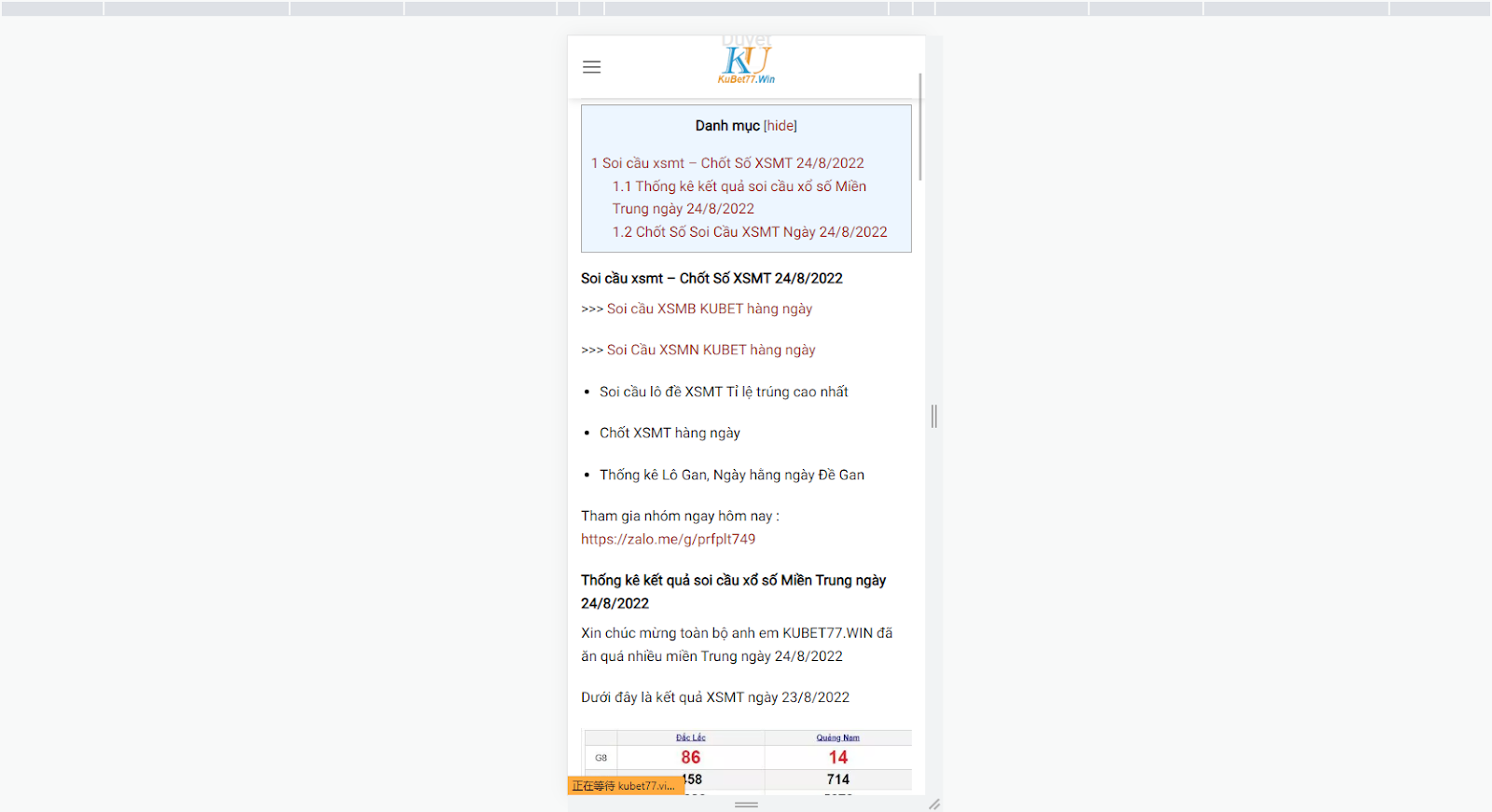The width and height of the screenshot is (1492, 812).
Task: Click paragraph Xin chúc mừng toàn bộ anh em KUBET77.WIN
Action: click(737, 644)
